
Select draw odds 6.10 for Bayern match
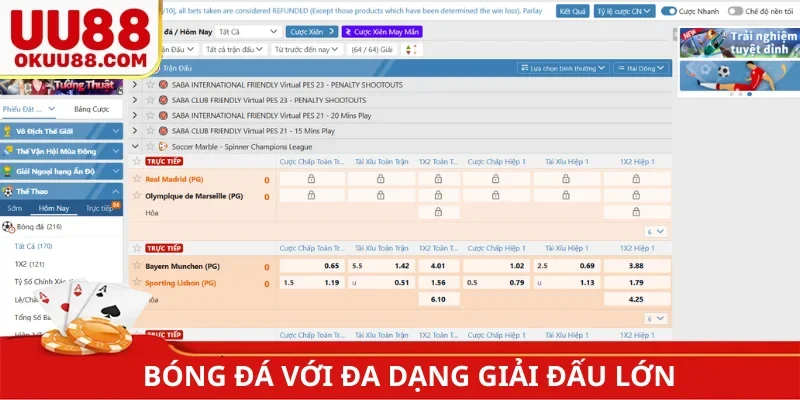(x=438, y=299)
